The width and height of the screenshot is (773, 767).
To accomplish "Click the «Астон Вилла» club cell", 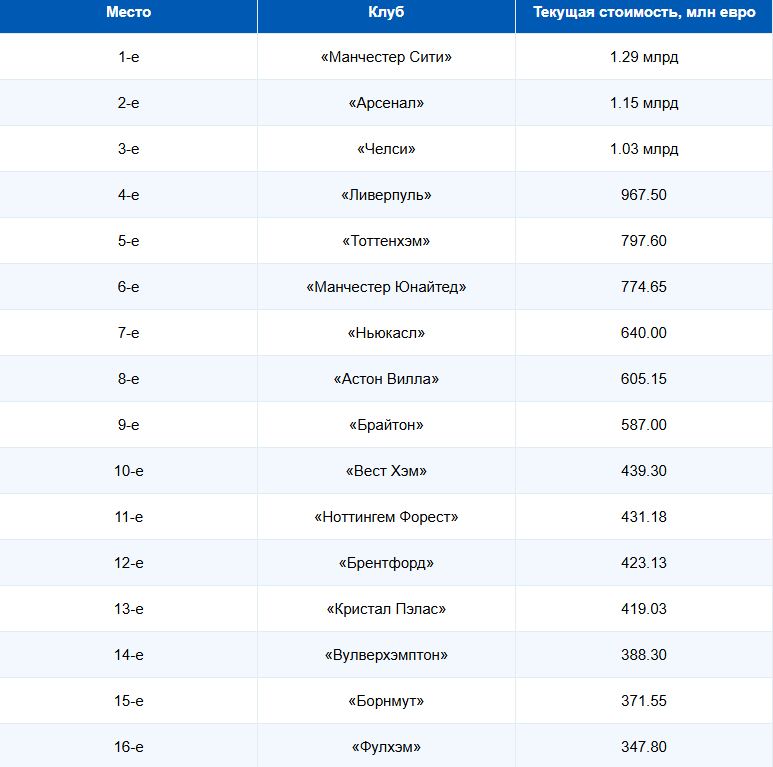I will [x=386, y=379].
